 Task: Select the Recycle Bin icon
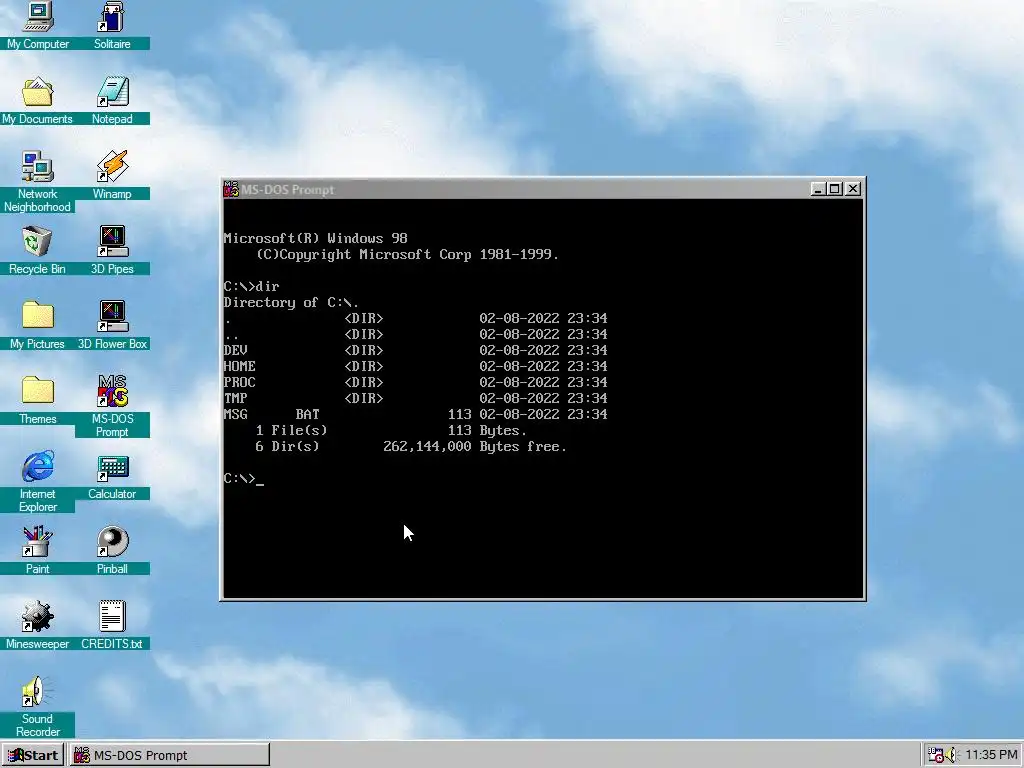point(37,242)
